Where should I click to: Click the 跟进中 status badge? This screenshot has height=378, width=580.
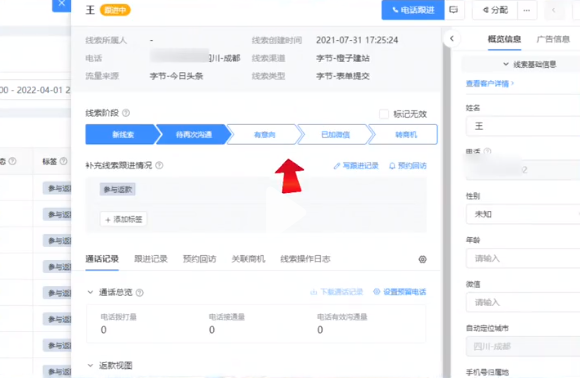115,10
